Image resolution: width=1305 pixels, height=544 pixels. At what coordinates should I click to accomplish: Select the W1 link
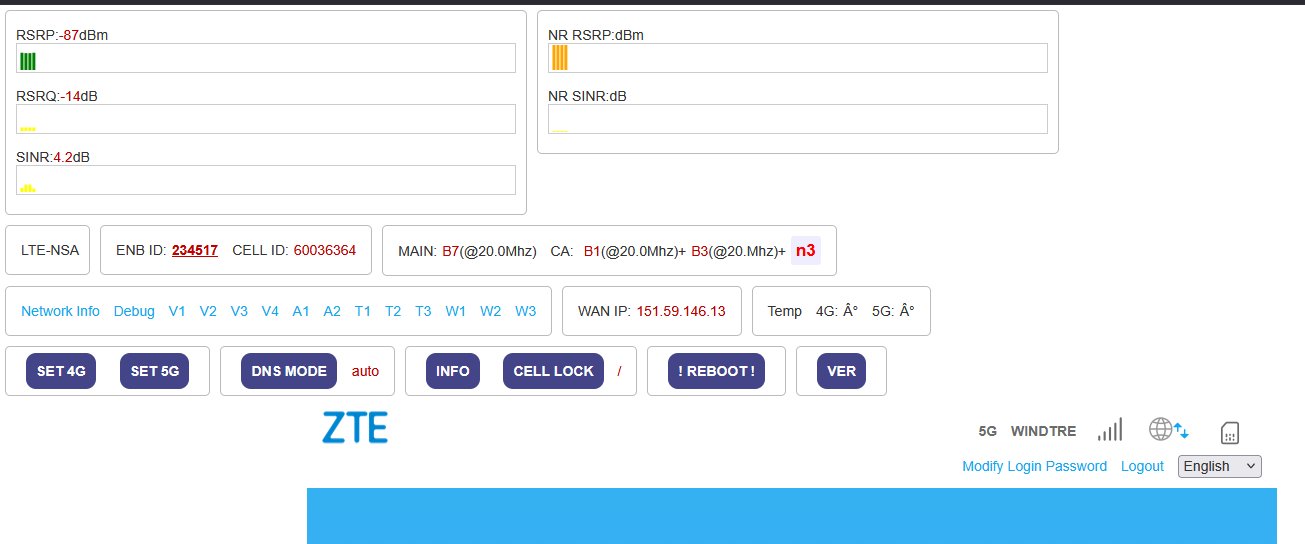click(x=456, y=311)
